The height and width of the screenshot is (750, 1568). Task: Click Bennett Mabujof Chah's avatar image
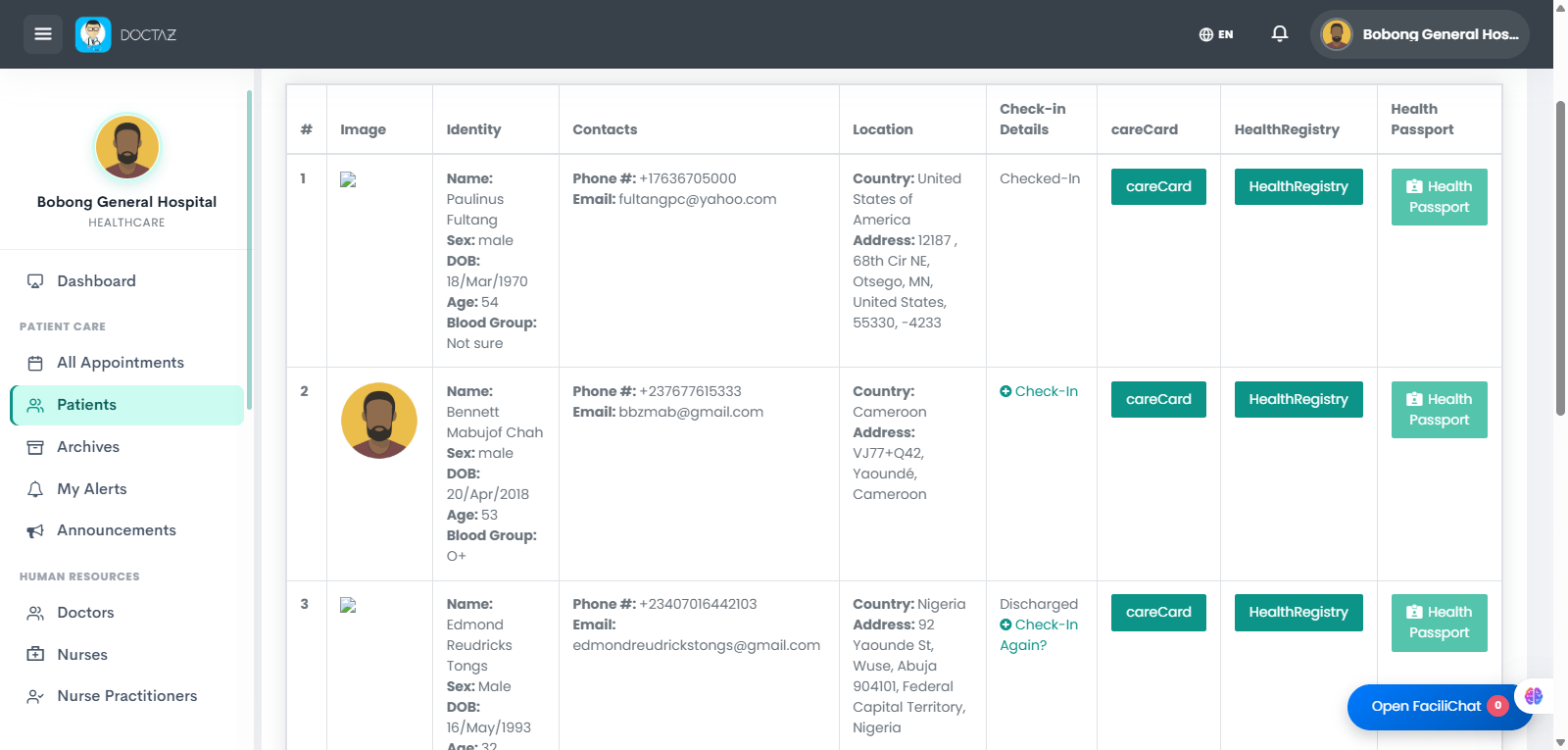[x=379, y=421]
